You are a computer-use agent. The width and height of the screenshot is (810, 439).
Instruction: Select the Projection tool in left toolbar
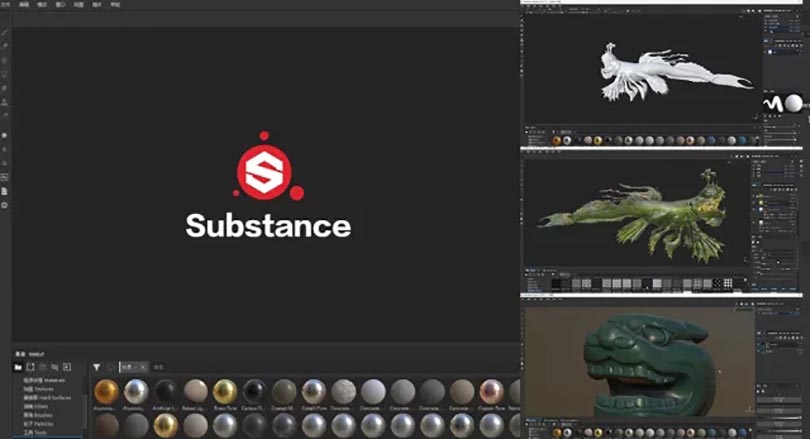tap(5, 60)
